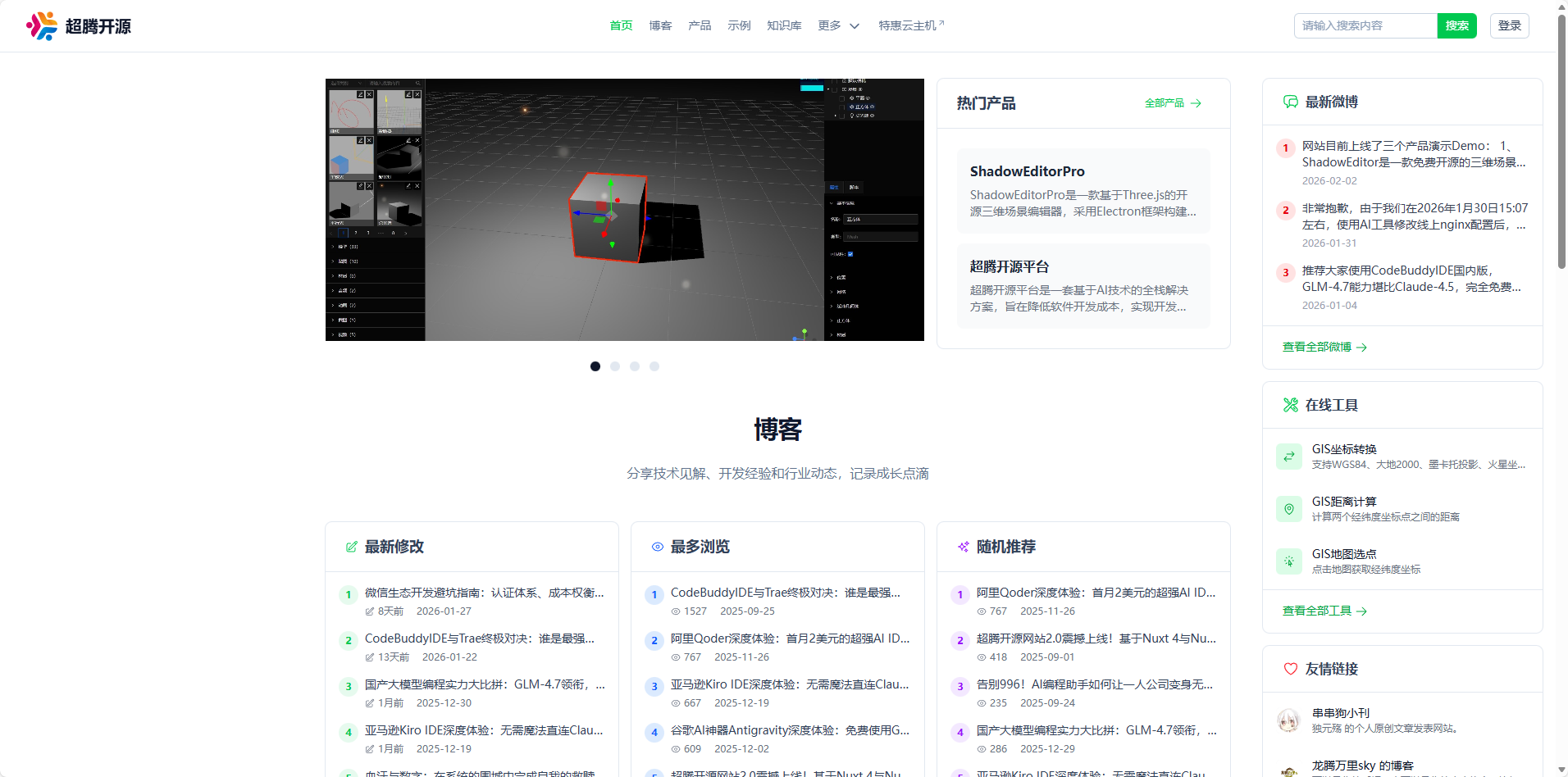
Task: Click the 在线工具 panel icon
Action: pyautogui.click(x=1288, y=404)
